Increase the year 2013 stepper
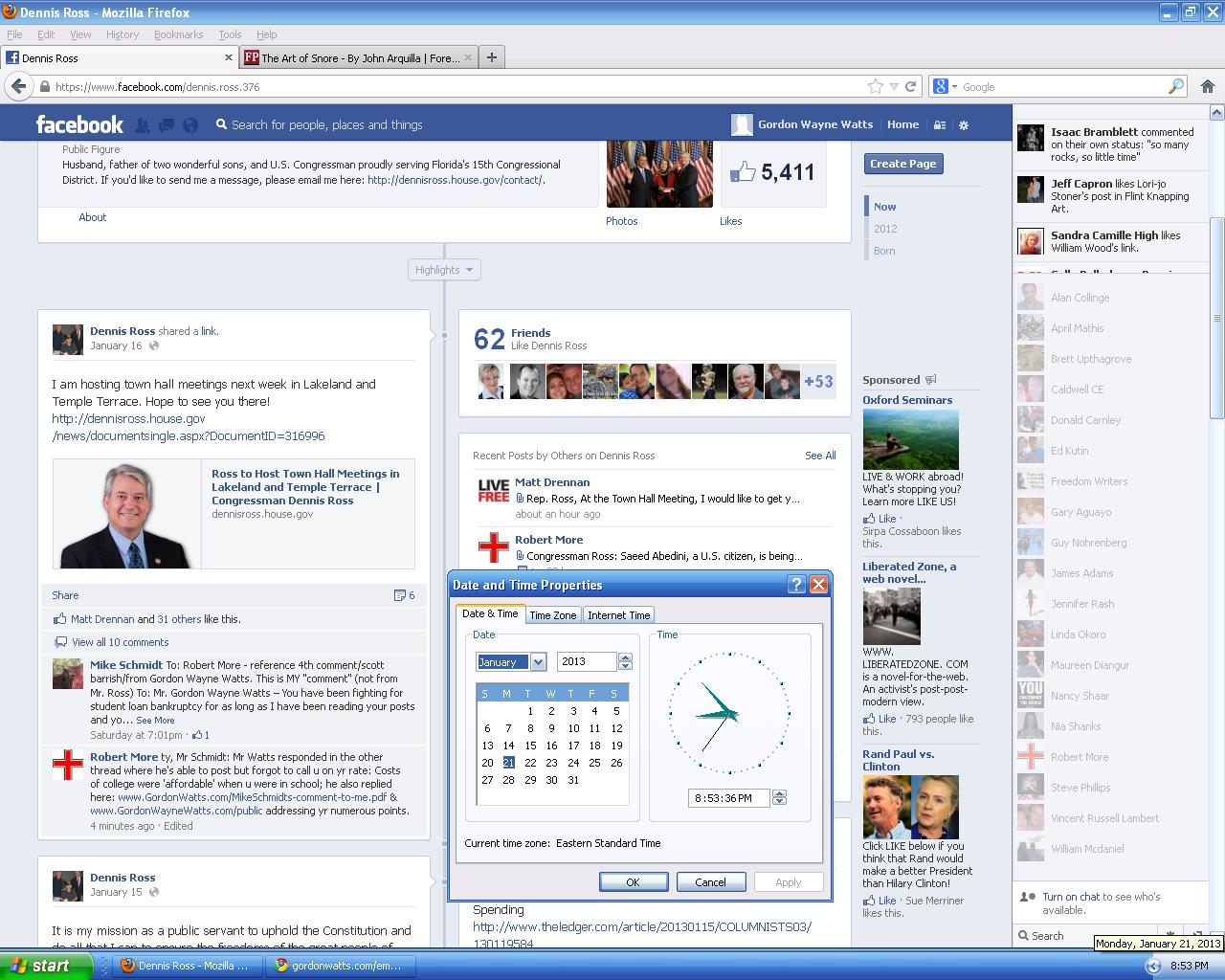The width and height of the screenshot is (1225, 980). coord(625,657)
